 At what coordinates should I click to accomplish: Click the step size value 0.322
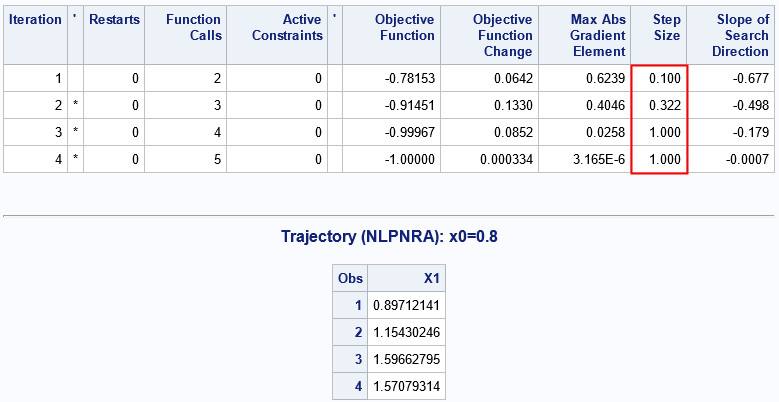pyautogui.click(x=664, y=106)
